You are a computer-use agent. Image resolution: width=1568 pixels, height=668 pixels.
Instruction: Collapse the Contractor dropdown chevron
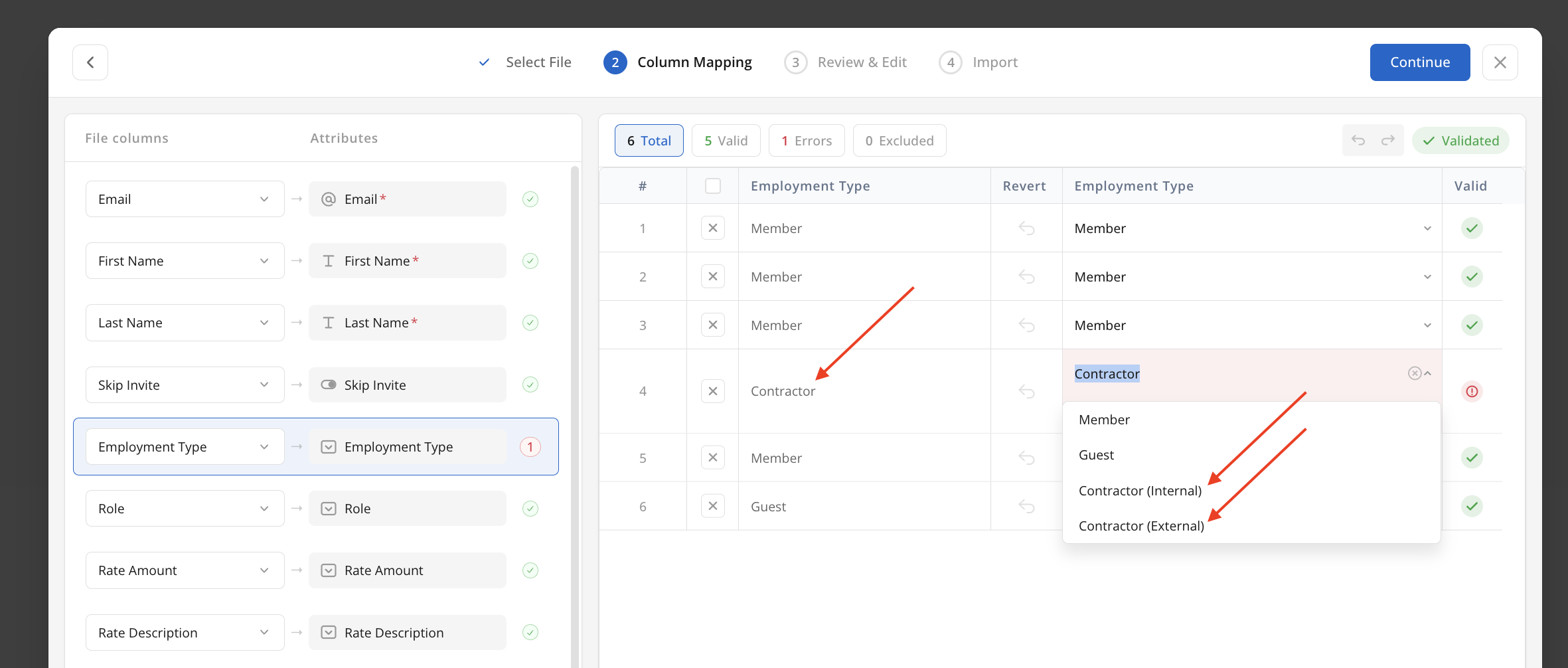[1428, 373]
